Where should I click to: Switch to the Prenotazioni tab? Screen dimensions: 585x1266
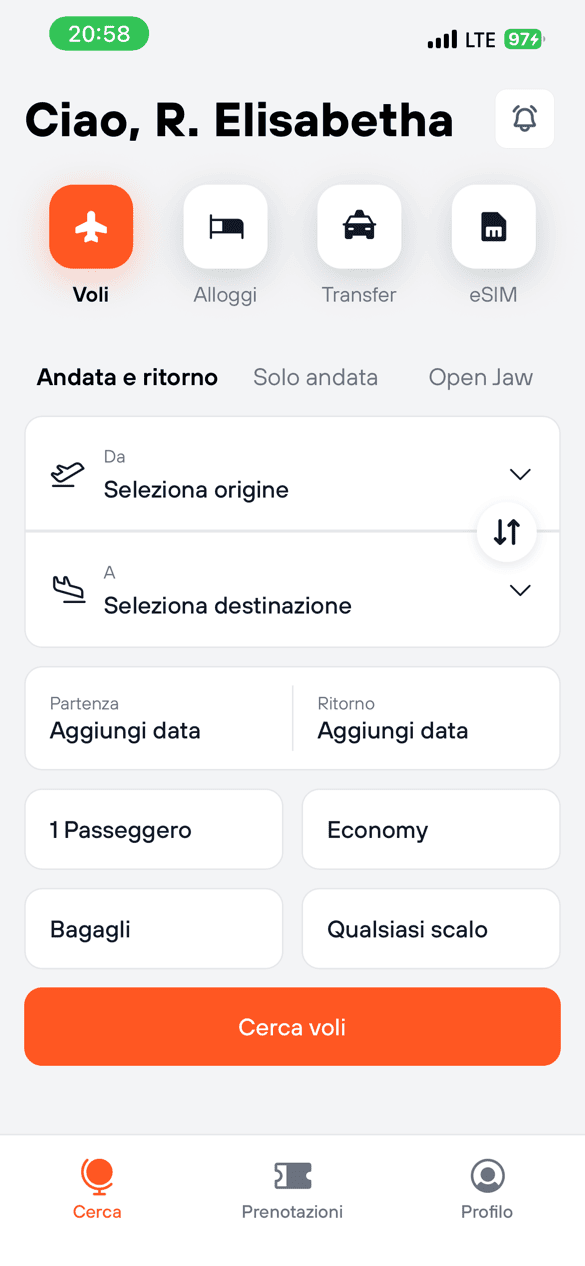pos(292,1187)
